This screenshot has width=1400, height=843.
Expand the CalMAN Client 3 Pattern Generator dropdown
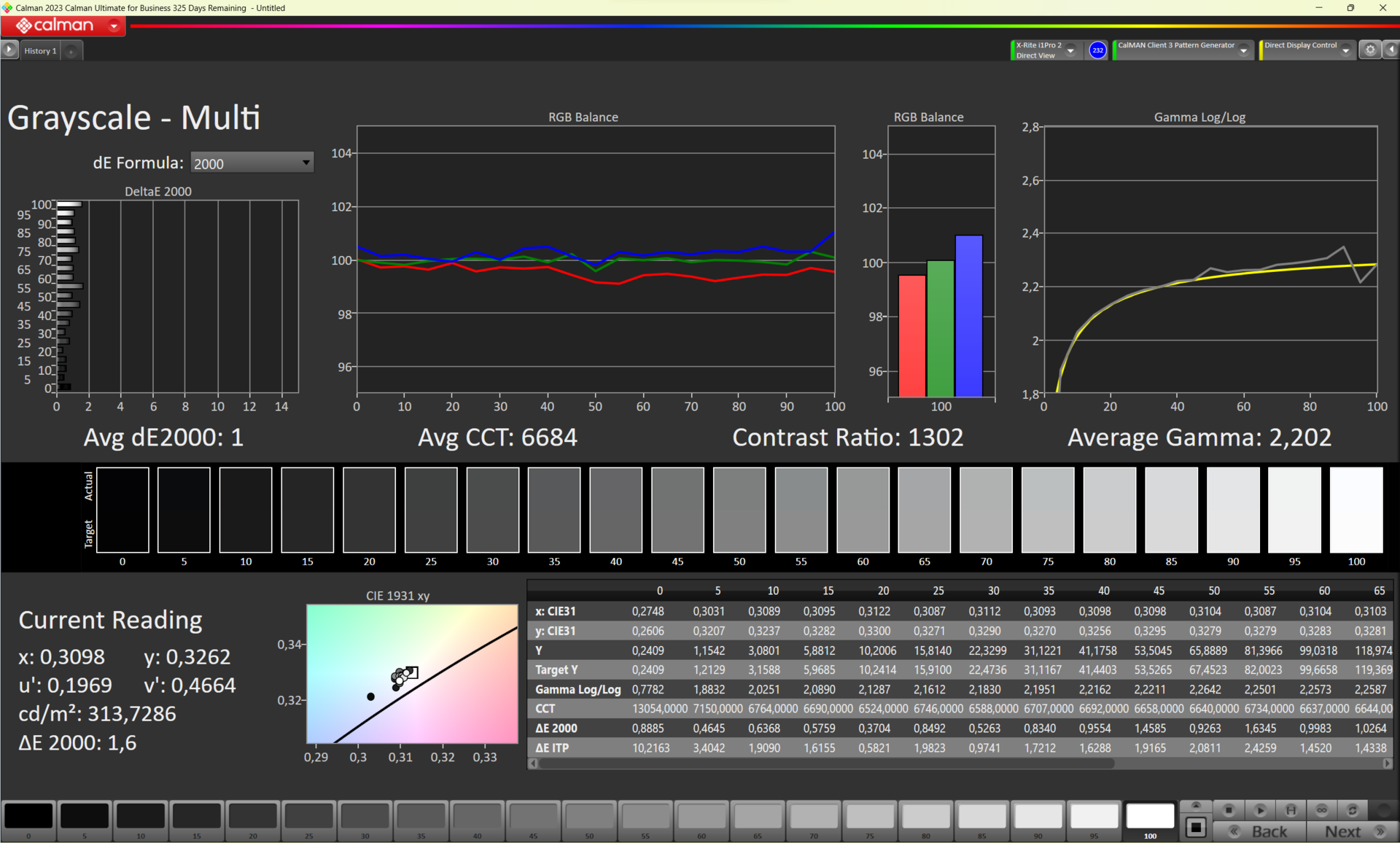click(x=1243, y=50)
